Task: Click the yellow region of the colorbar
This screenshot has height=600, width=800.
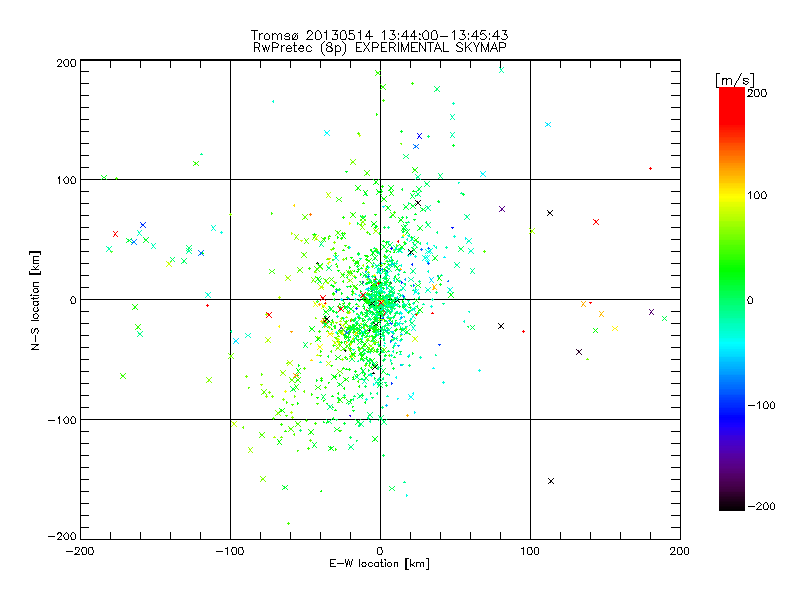Action: [732, 195]
